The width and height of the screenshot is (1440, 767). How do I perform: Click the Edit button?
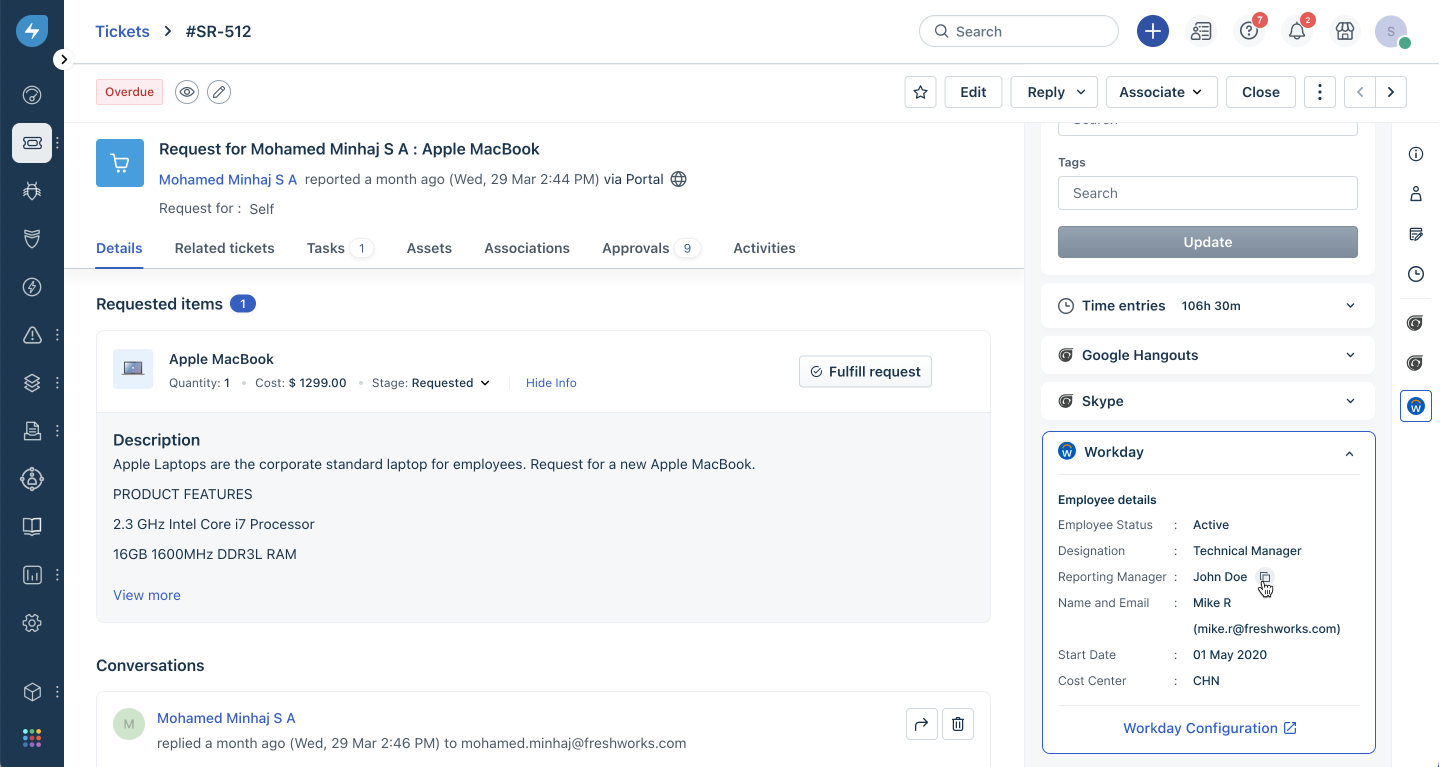973,92
